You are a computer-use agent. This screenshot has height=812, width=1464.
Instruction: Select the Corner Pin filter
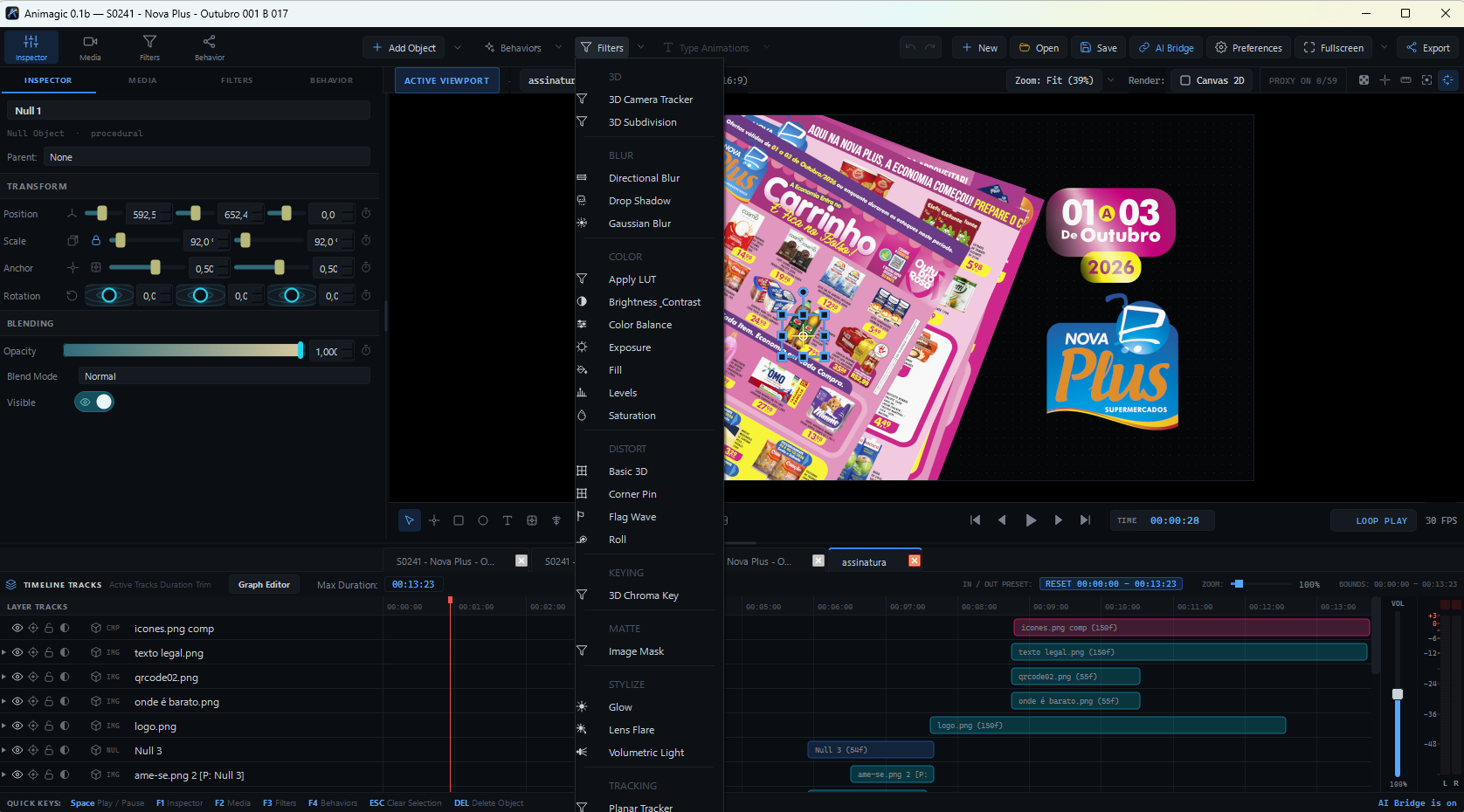point(632,494)
